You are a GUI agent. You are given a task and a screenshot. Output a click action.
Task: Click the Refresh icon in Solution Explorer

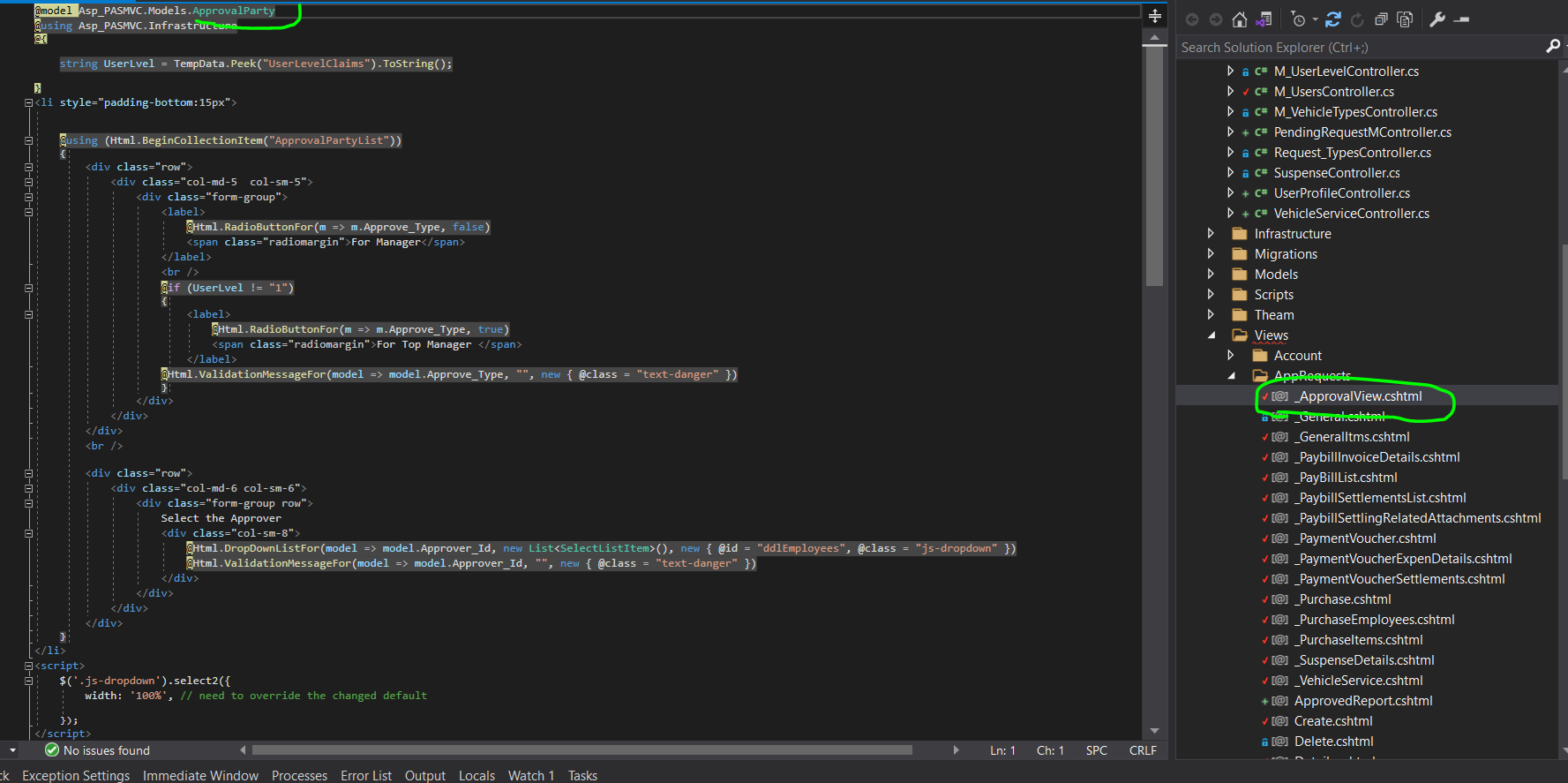[1357, 19]
